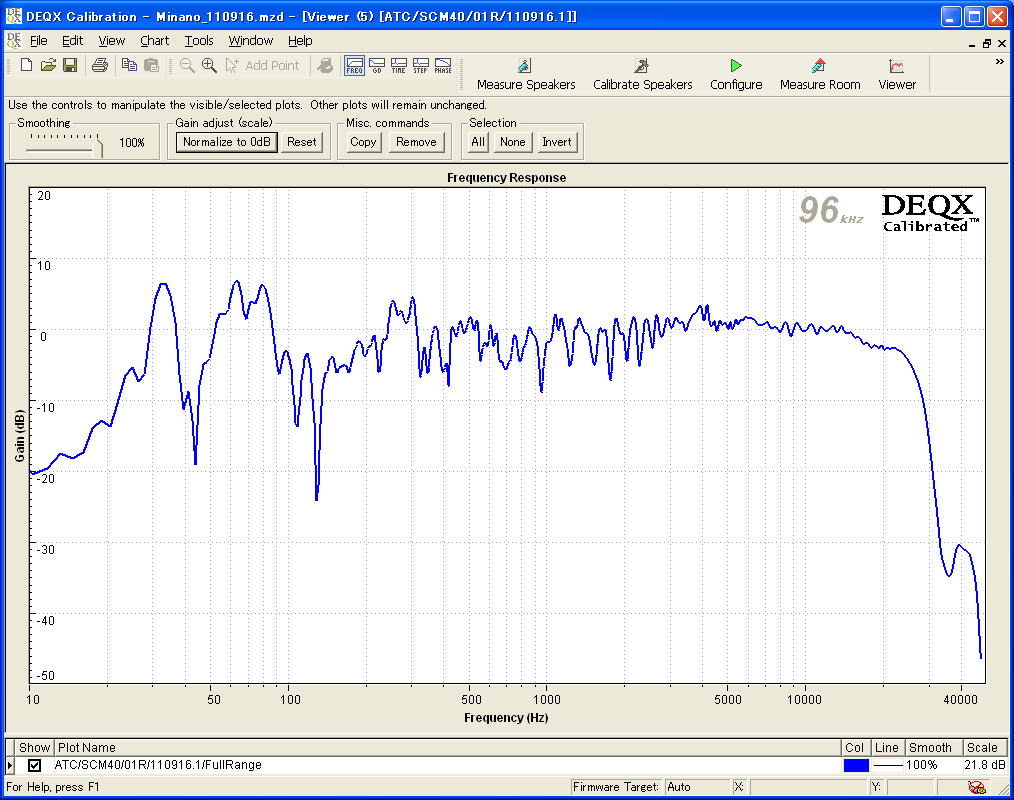The image size is (1014, 800).
Task: Minimize the inner document window
Action: pos(972,44)
